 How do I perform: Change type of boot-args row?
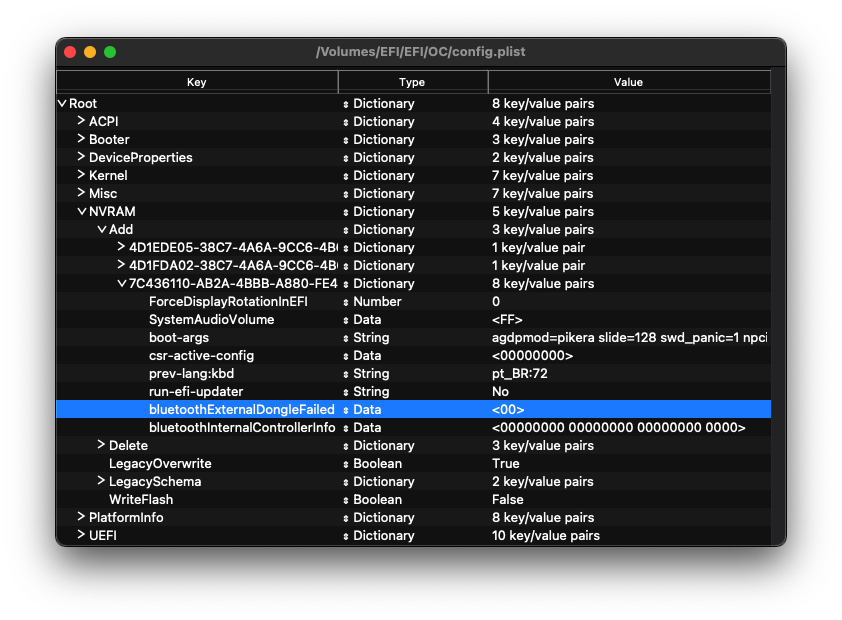(346, 338)
